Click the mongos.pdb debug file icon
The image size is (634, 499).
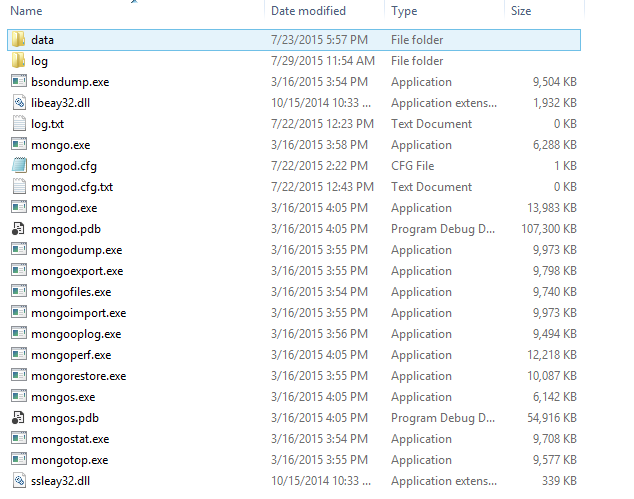(19, 418)
